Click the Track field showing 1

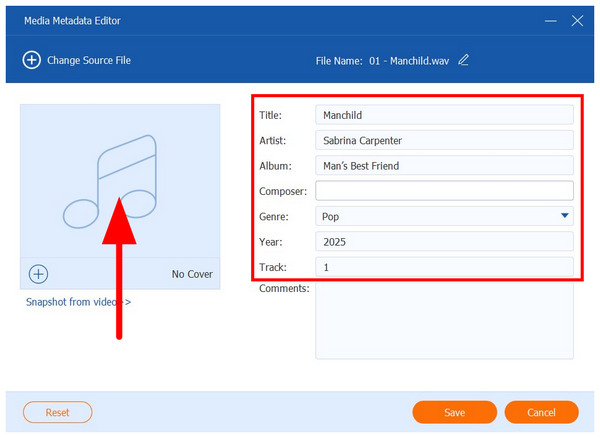click(x=444, y=267)
